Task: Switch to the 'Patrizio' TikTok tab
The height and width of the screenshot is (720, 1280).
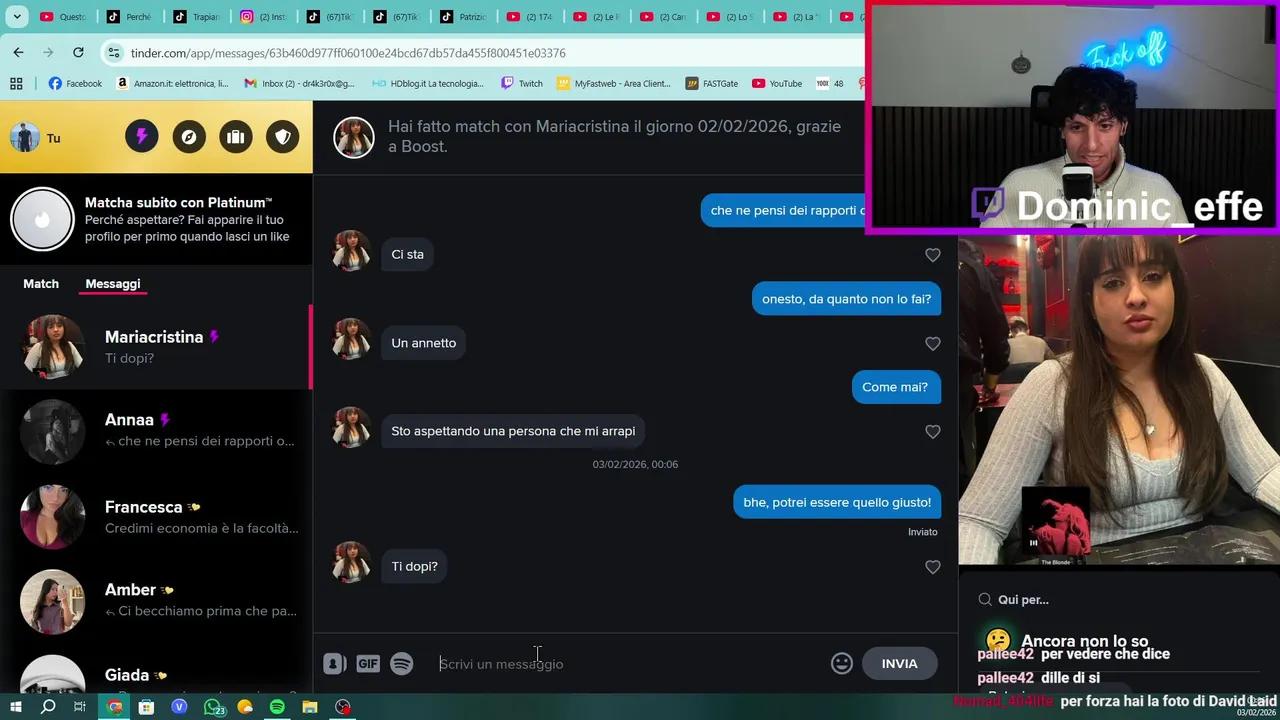Action: (463, 16)
